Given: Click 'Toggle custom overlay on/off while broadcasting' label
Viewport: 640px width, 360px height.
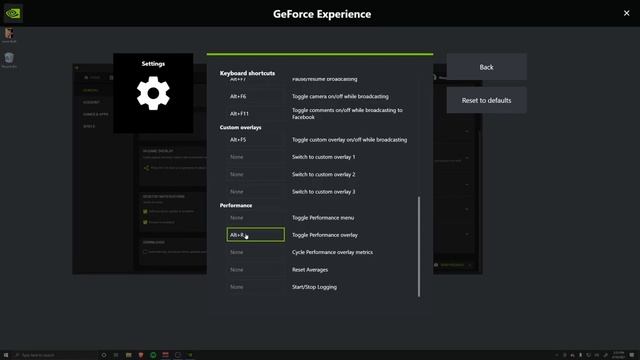Looking at the screenshot, I should (349, 140).
